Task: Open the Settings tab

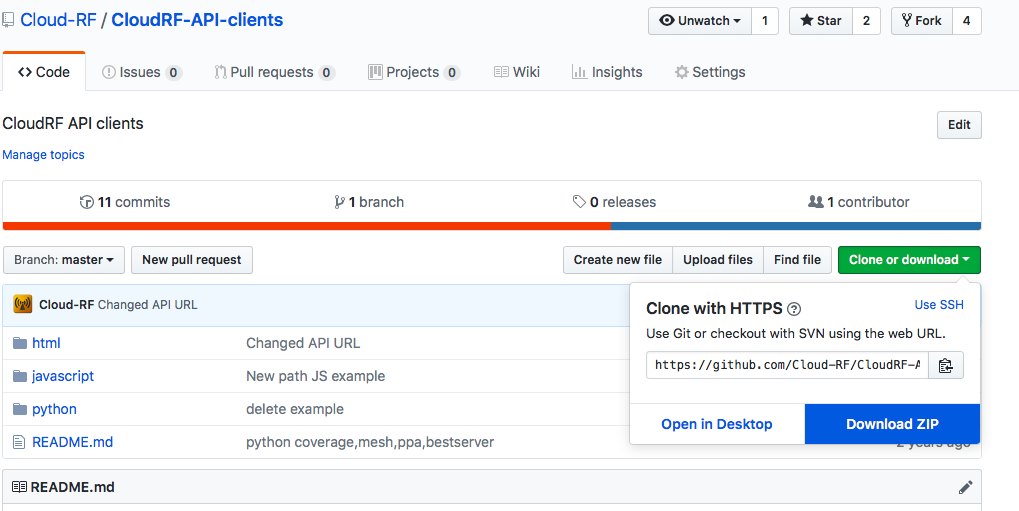Action: coord(710,72)
